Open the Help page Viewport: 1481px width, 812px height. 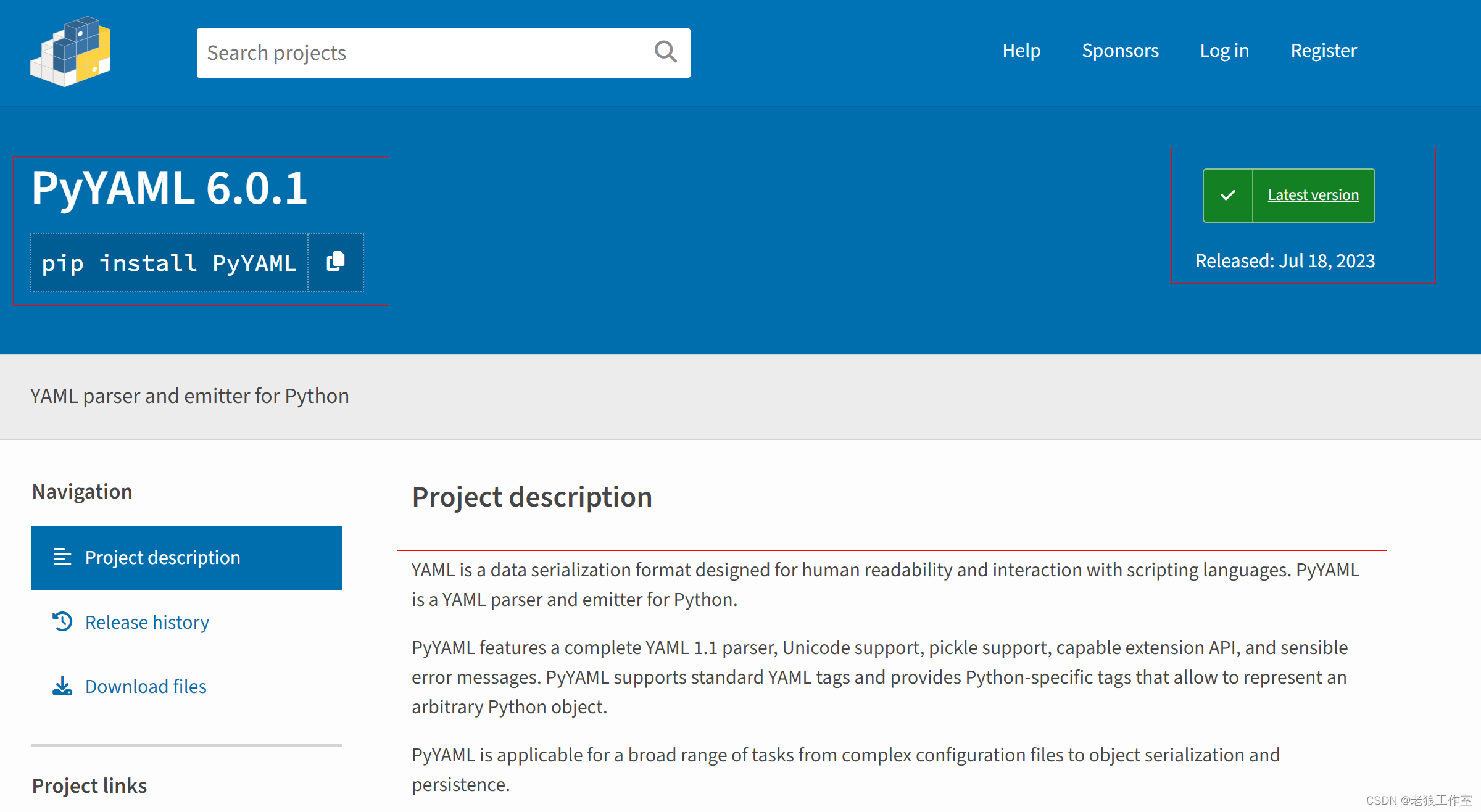pos(1021,51)
